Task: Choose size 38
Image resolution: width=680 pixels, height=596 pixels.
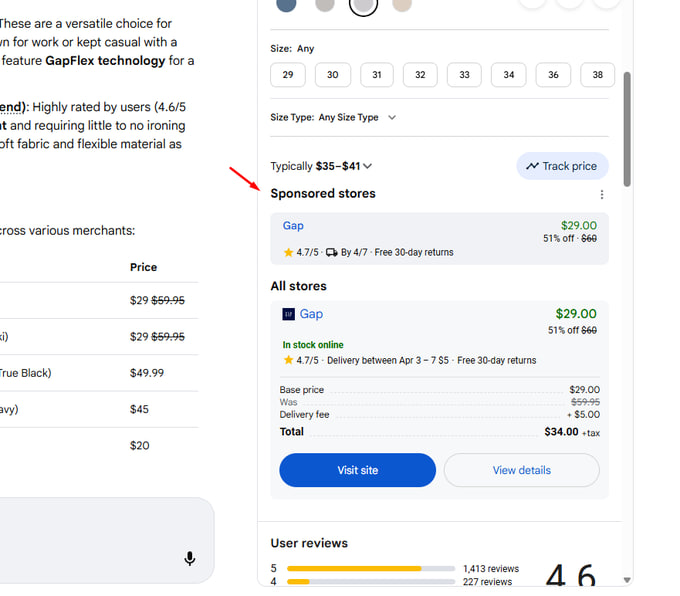Action: 597,75
